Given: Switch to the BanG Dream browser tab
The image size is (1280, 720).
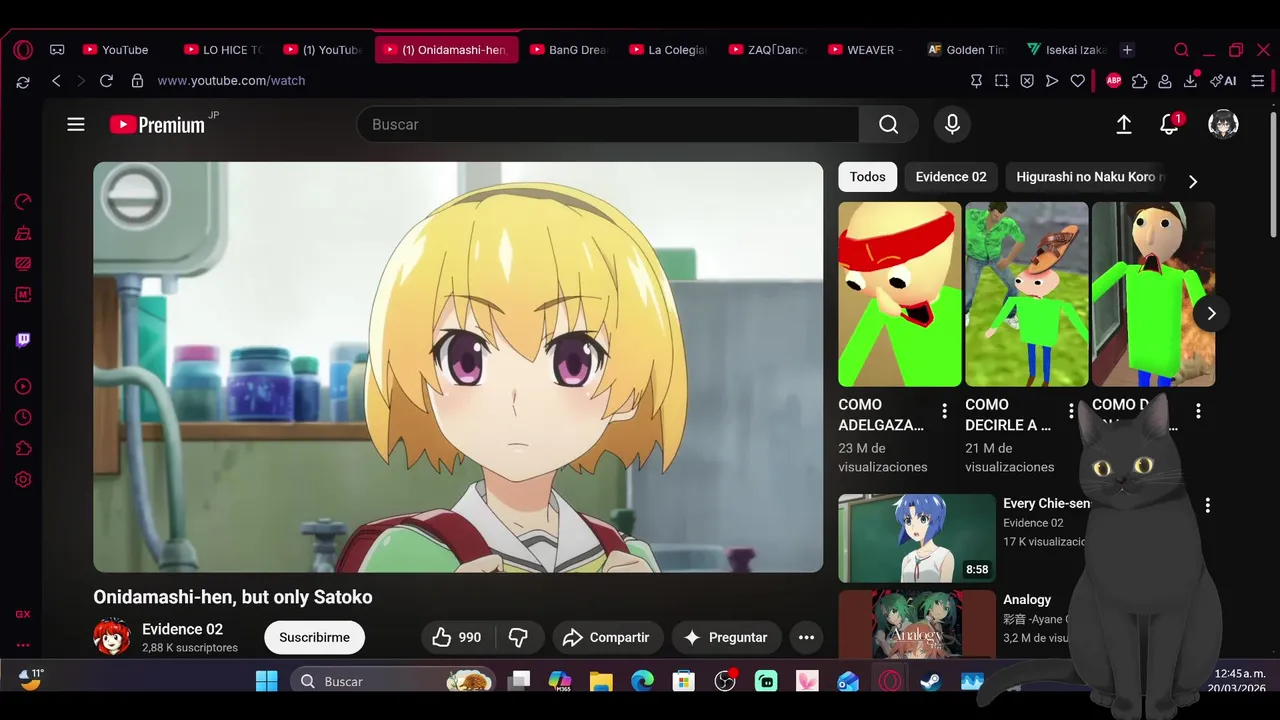Looking at the screenshot, I should click(x=568, y=50).
